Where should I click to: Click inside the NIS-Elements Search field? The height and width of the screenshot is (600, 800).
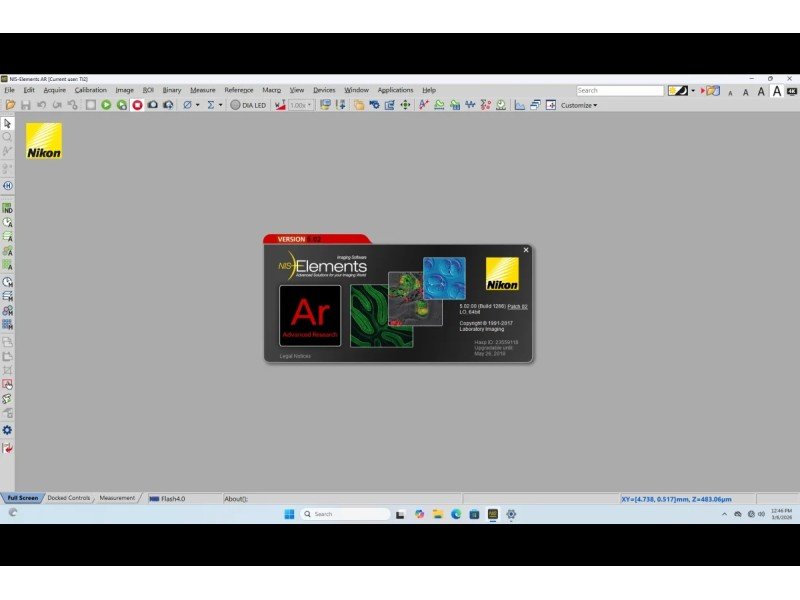click(619, 90)
